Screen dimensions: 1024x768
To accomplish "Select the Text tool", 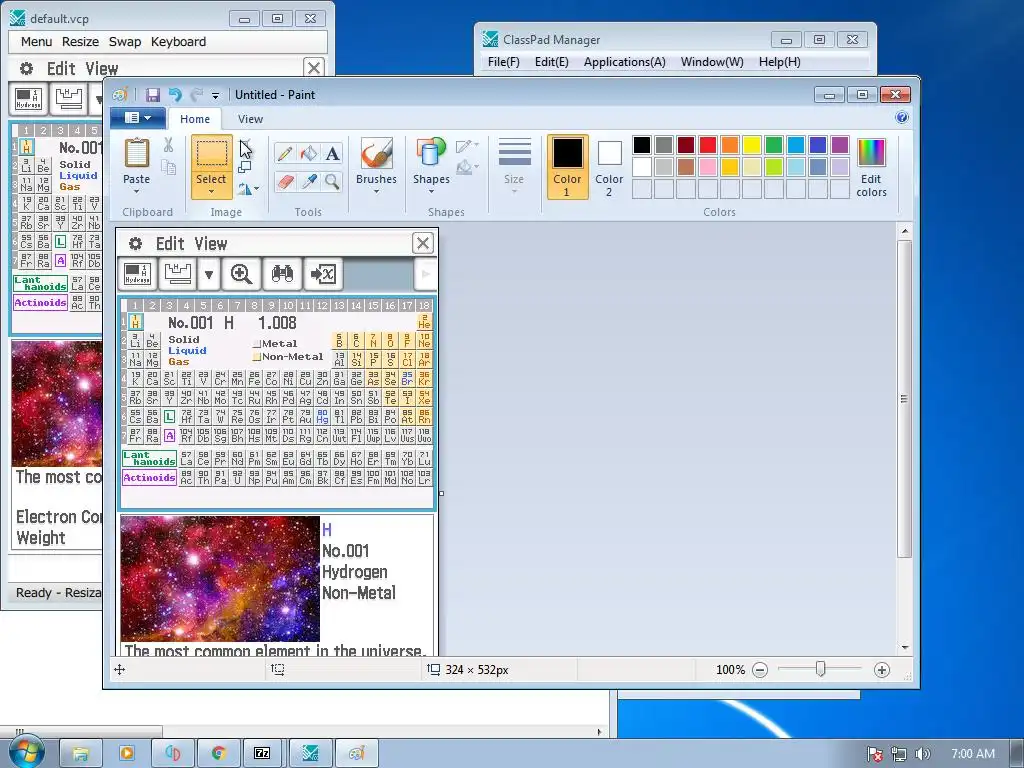I will pyautogui.click(x=332, y=153).
